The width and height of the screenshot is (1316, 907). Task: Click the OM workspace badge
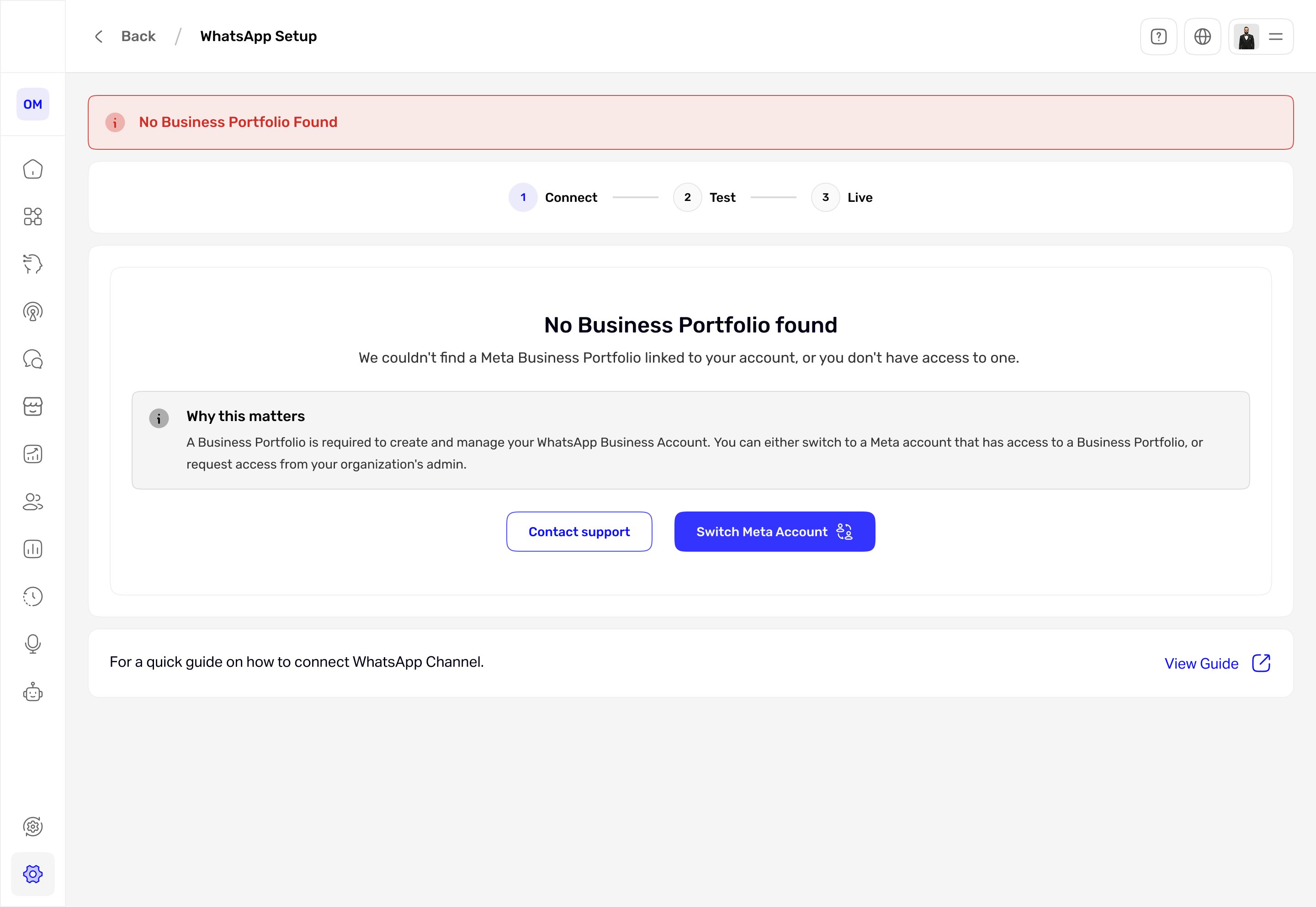tap(32, 104)
